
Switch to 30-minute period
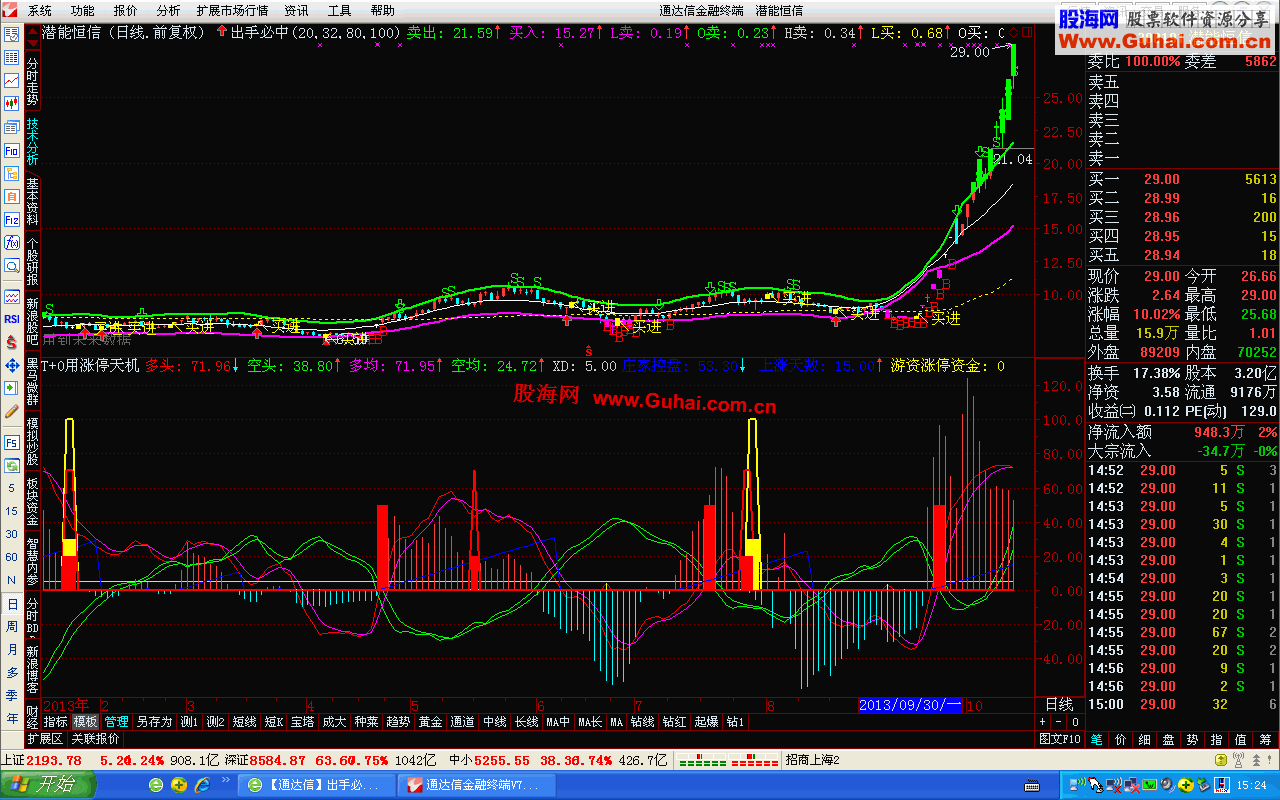point(12,533)
